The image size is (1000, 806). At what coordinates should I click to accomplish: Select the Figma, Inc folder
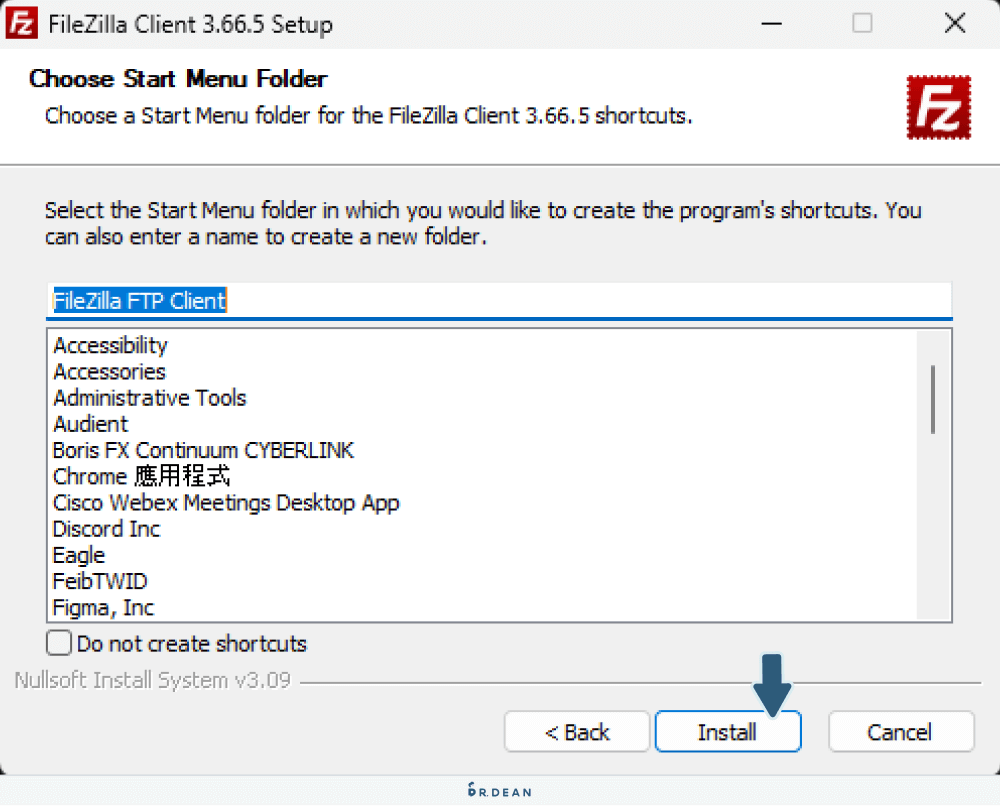pyautogui.click(x=104, y=608)
